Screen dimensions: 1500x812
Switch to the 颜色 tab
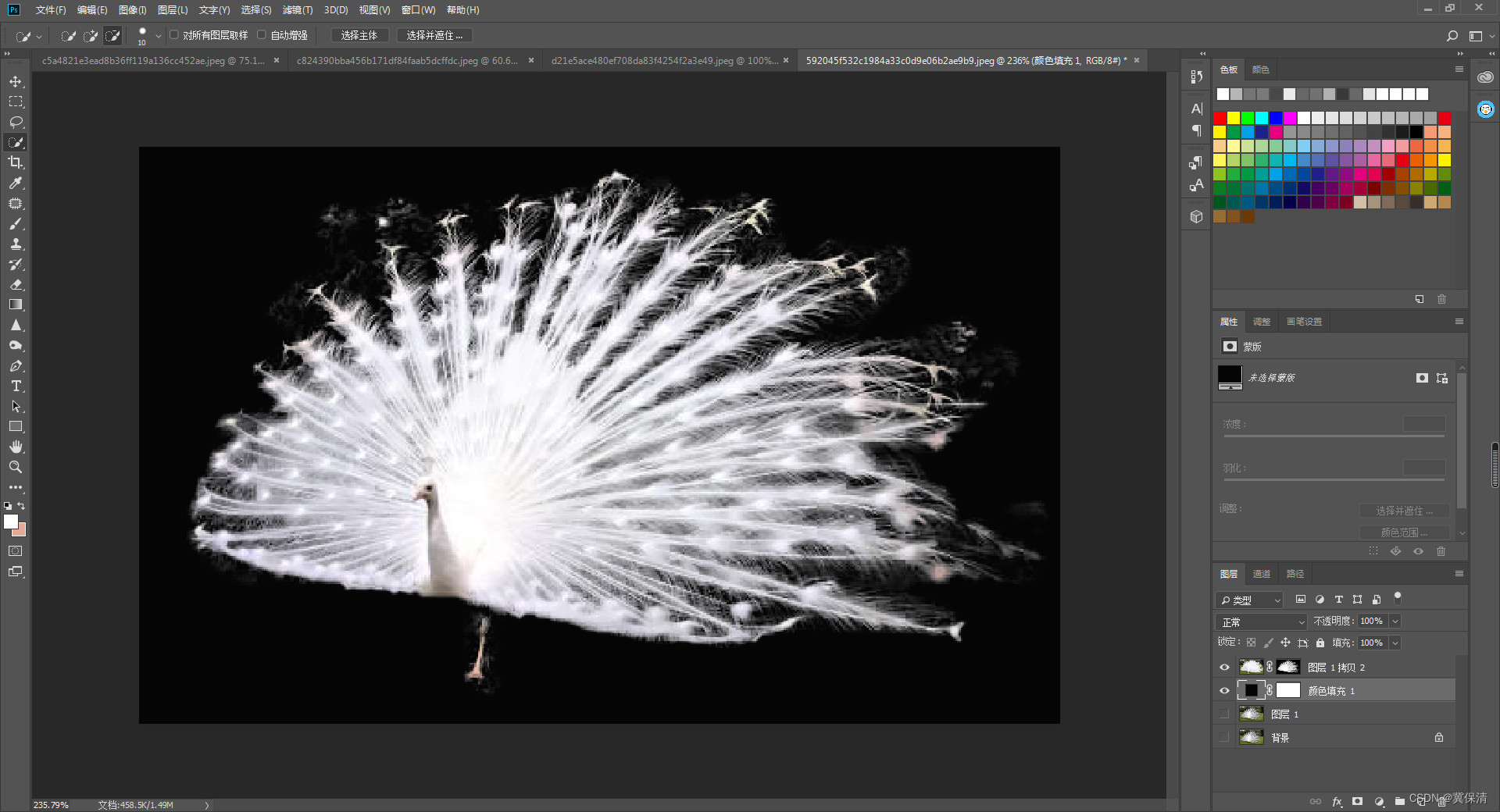(x=1261, y=69)
